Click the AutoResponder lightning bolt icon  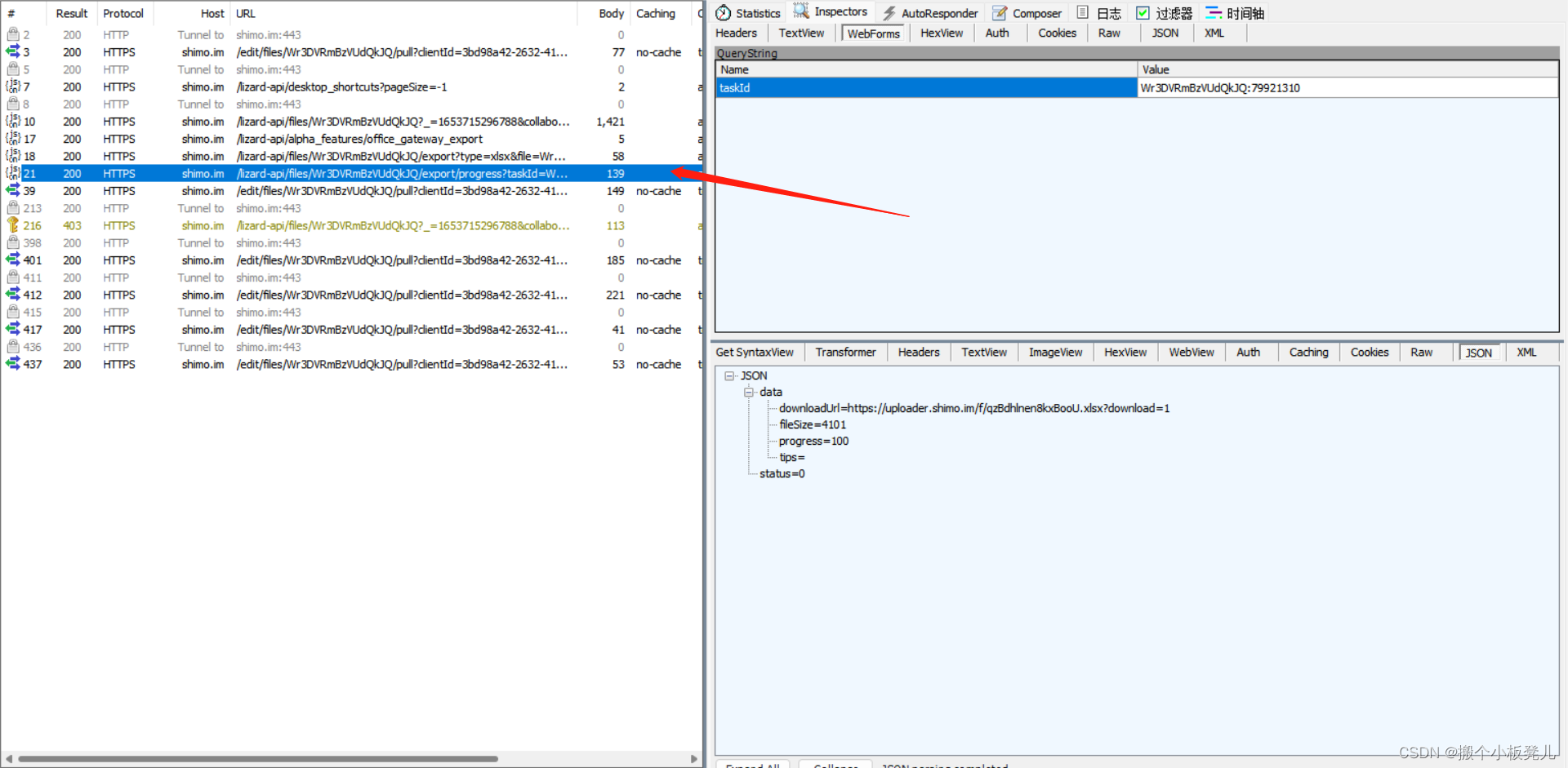click(889, 13)
